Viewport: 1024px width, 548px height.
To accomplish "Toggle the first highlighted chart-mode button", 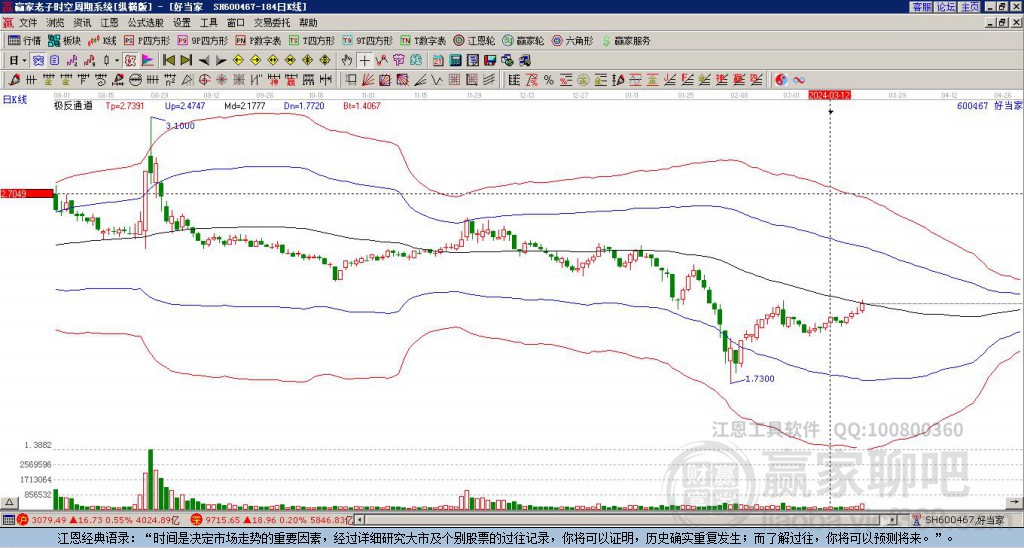I will click(x=38, y=60).
